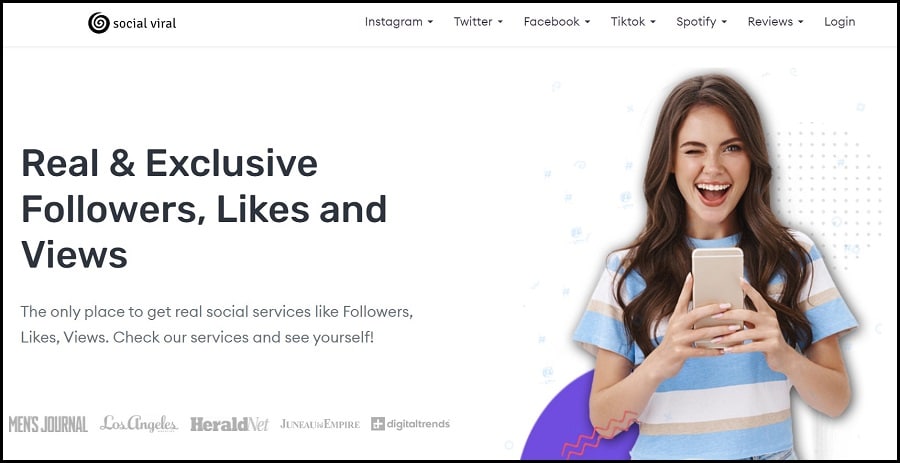This screenshot has height=463, width=900.
Task: Click the Men's Journal logo
Action: point(48,424)
